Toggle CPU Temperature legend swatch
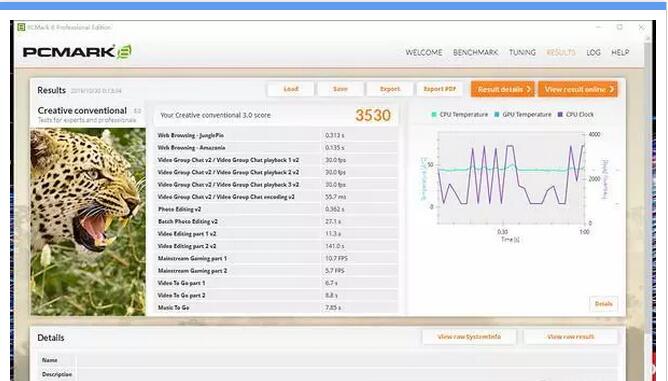The width and height of the screenshot is (668, 381). [434, 115]
